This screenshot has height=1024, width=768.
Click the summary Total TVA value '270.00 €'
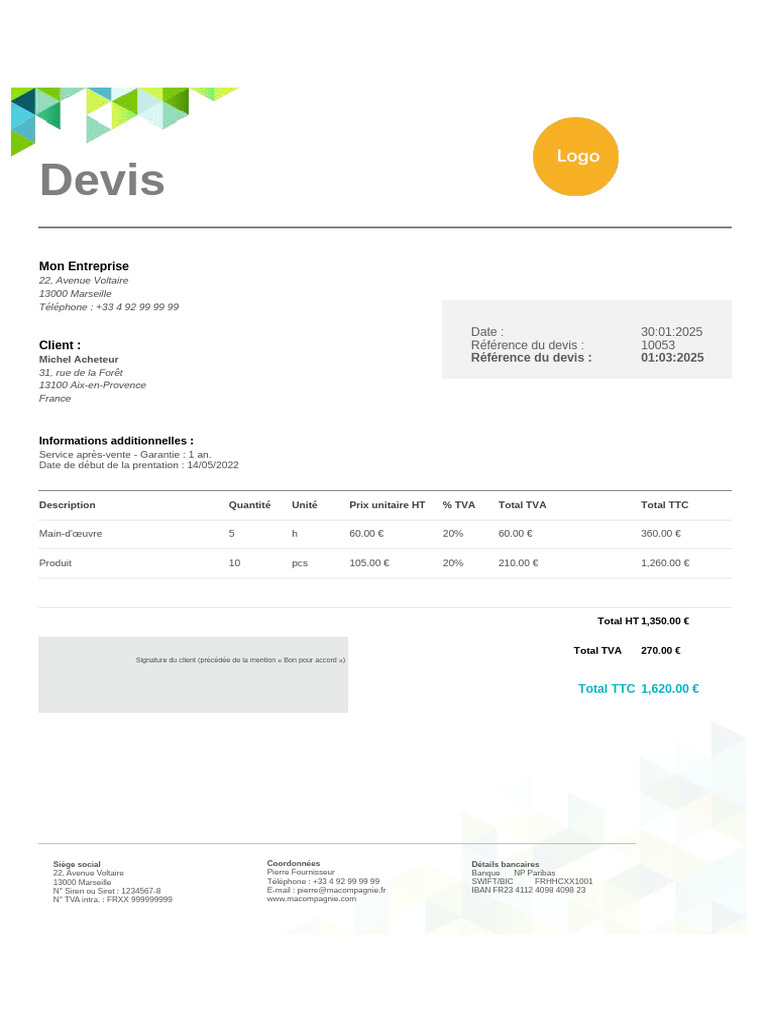(x=660, y=650)
